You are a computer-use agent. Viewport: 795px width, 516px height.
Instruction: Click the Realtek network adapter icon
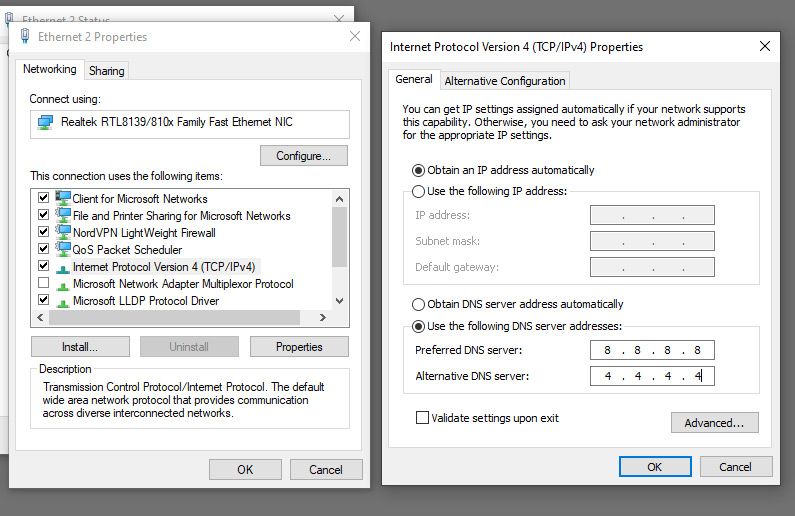click(45, 123)
